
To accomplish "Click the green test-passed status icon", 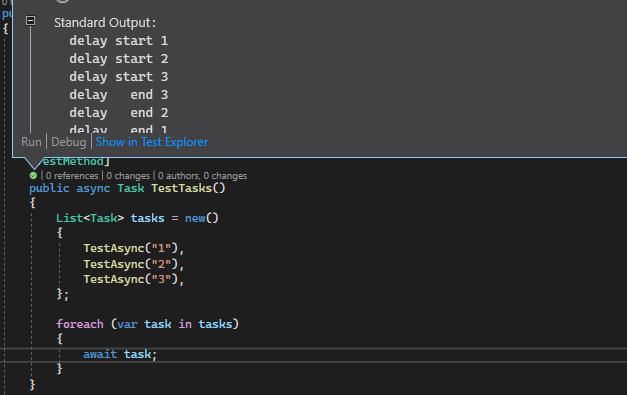I will (x=33, y=176).
